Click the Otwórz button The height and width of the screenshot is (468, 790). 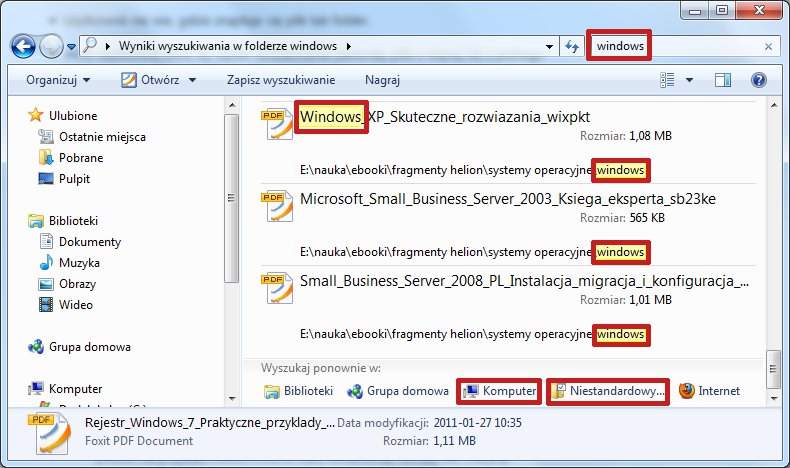pos(150,80)
